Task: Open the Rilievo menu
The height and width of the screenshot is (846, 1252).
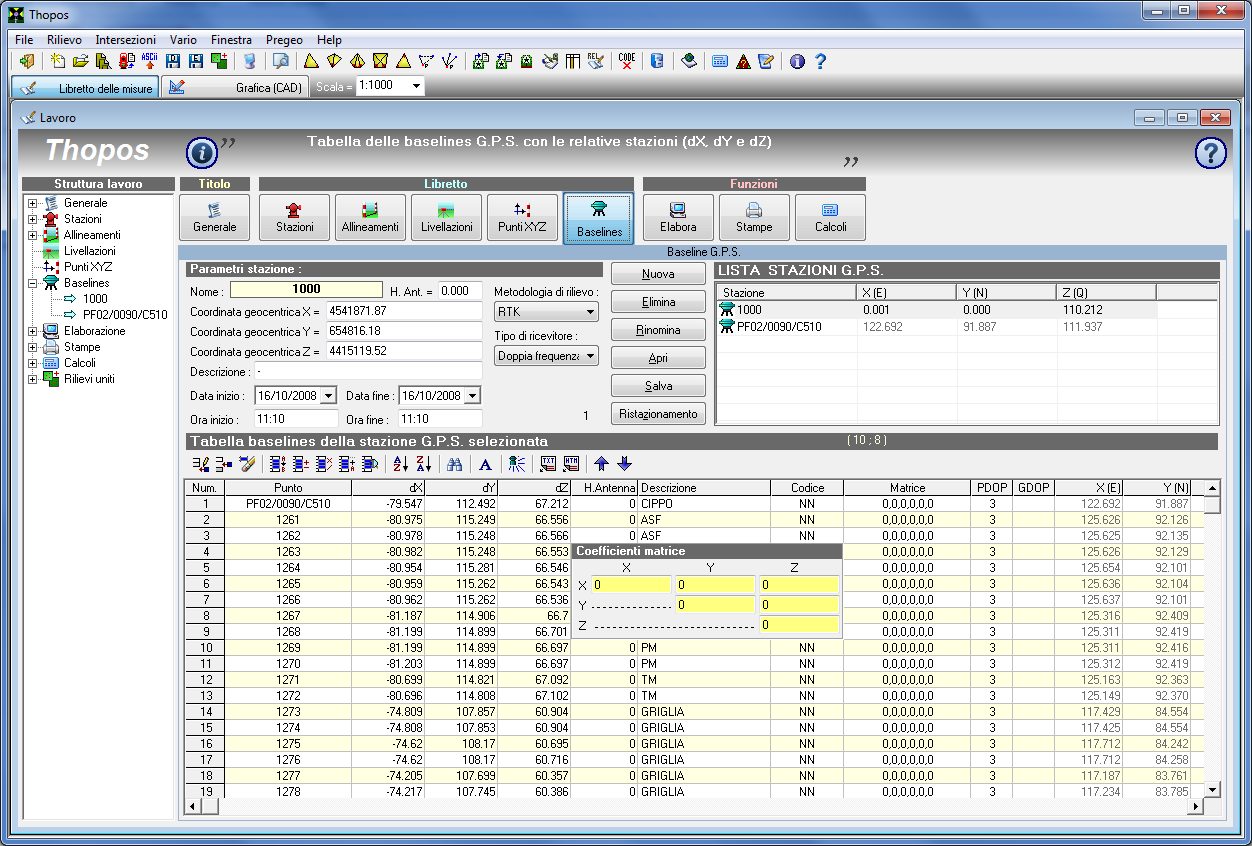Action: click(x=64, y=40)
